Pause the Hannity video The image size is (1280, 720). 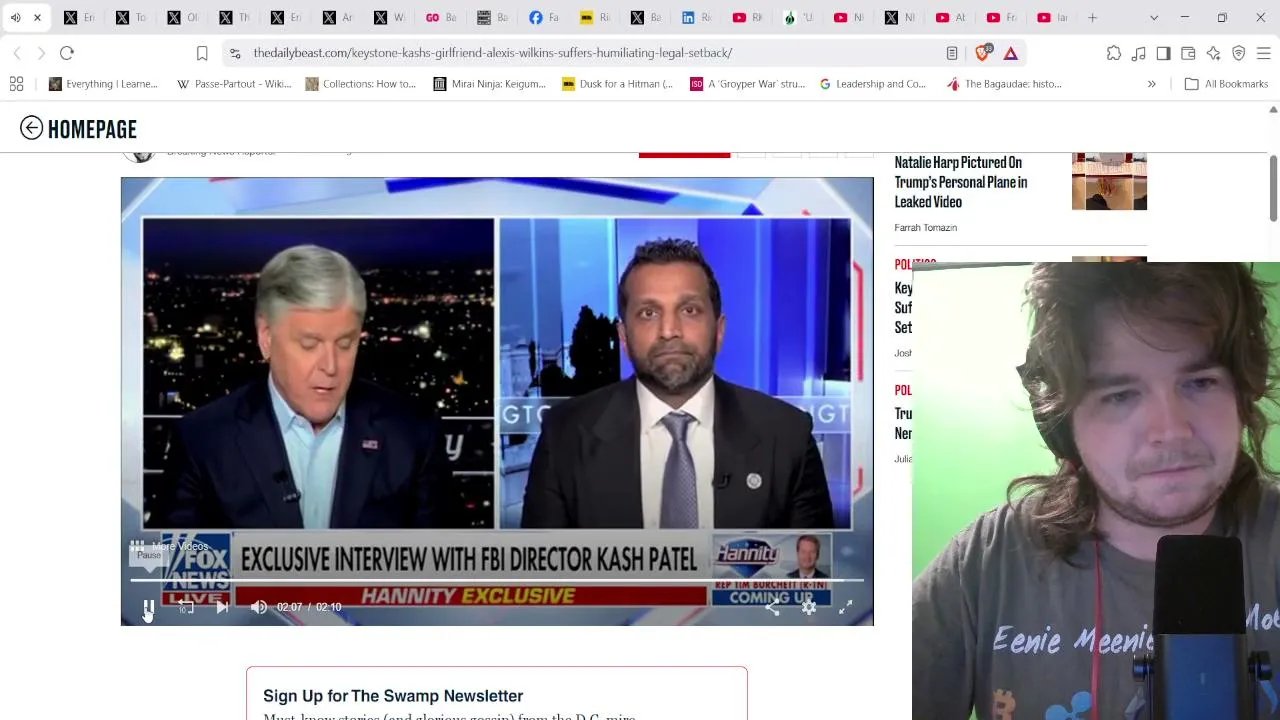[x=148, y=607]
